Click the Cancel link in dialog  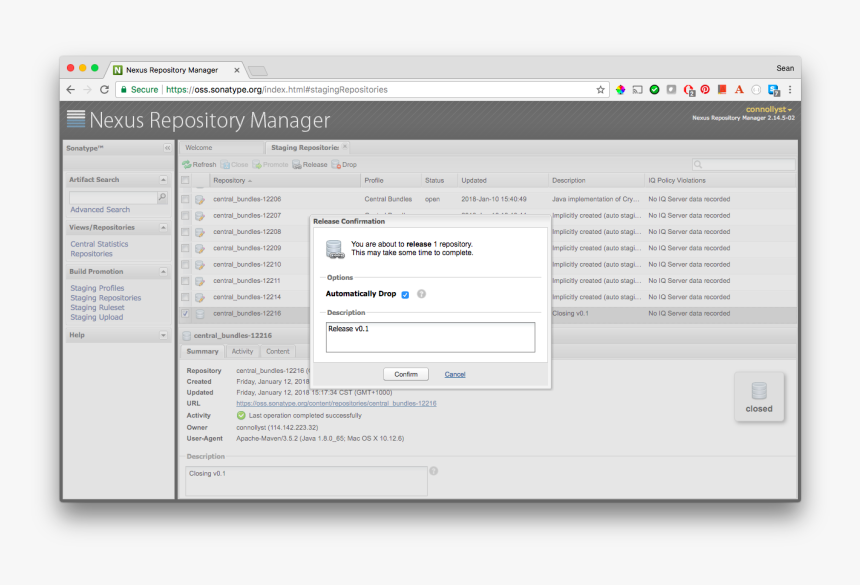(x=455, y=374)
